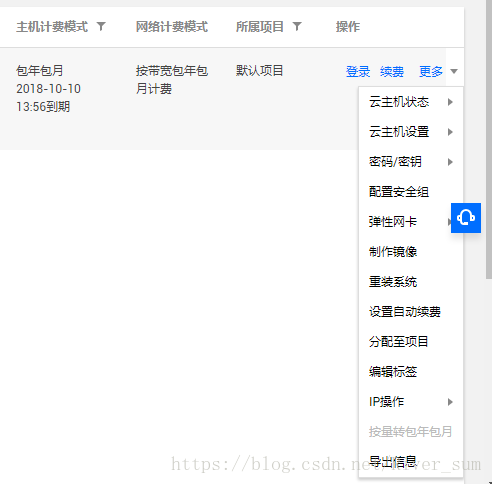Choose 重装系统 menu item
The width and height of the screenshot is (492, 484).
pyautogui.click(x=411, y=282)
